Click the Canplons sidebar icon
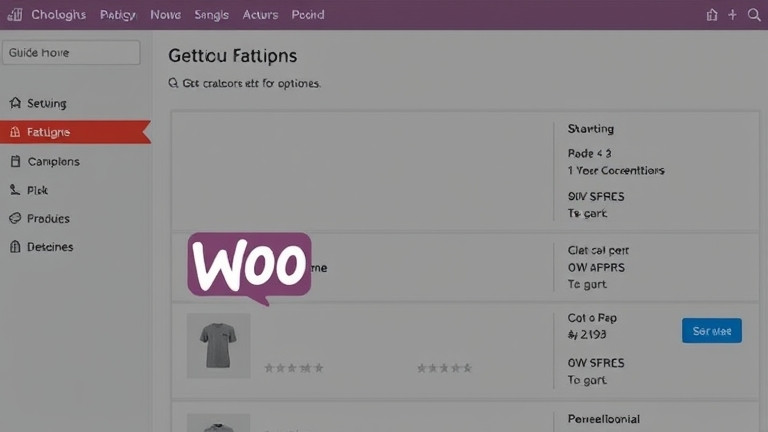This screenshot has height=432, width=768. (15, 161)
